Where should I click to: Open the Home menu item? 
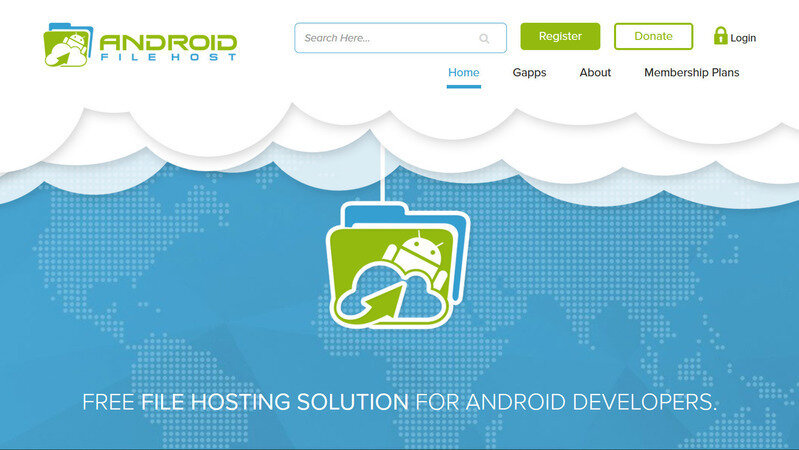click(x=463, y=72)
